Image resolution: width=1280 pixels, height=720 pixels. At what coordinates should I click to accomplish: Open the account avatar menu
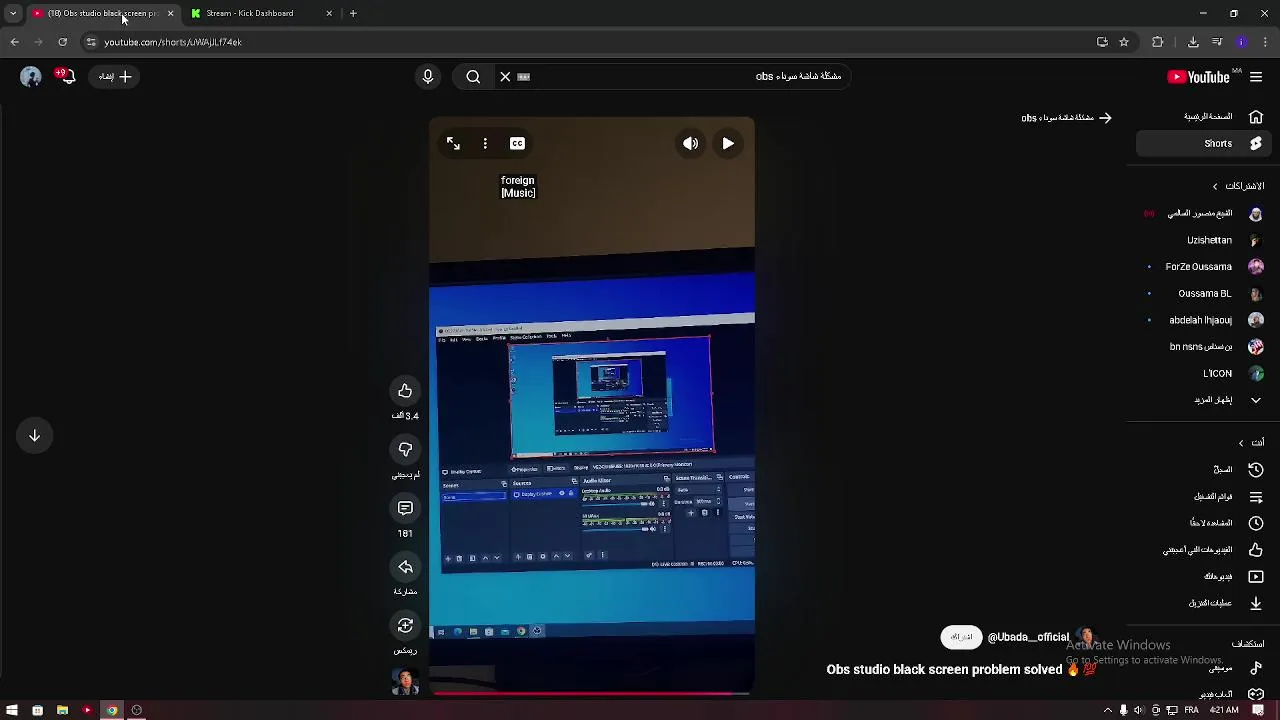[x=31, y=76]
